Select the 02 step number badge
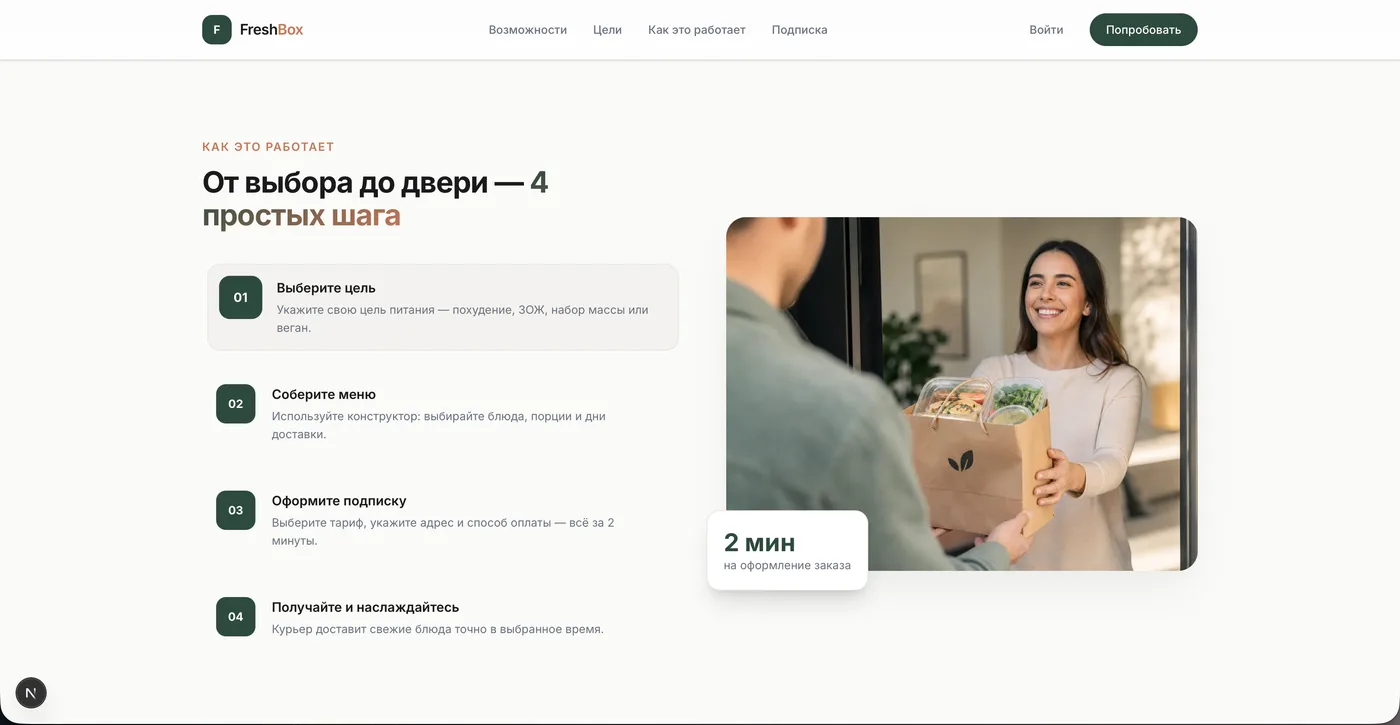This screenshot has width=1400, height=725. pos(236,404)
